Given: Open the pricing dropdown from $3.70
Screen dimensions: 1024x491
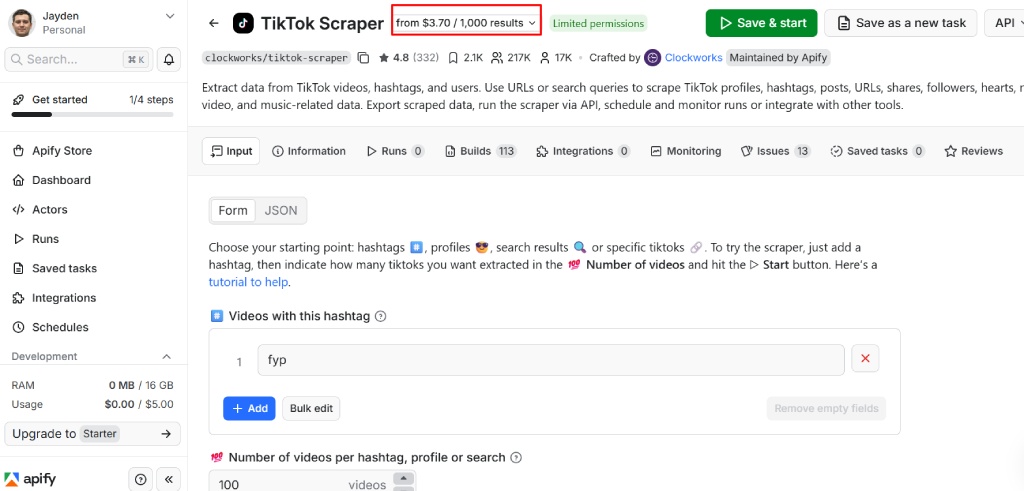Looking at the screenshot, I should [x=466, y=23].
